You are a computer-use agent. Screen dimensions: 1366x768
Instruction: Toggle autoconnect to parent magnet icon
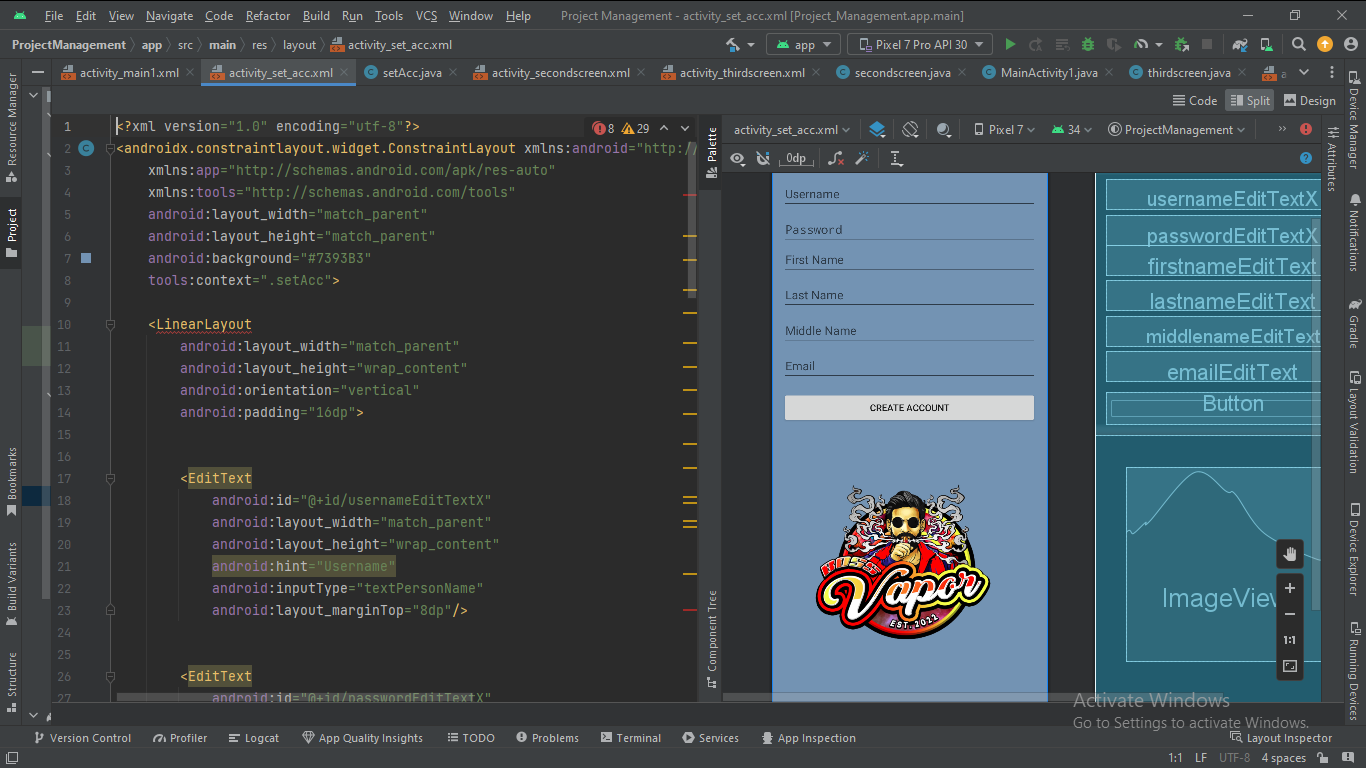click(763, 159)
